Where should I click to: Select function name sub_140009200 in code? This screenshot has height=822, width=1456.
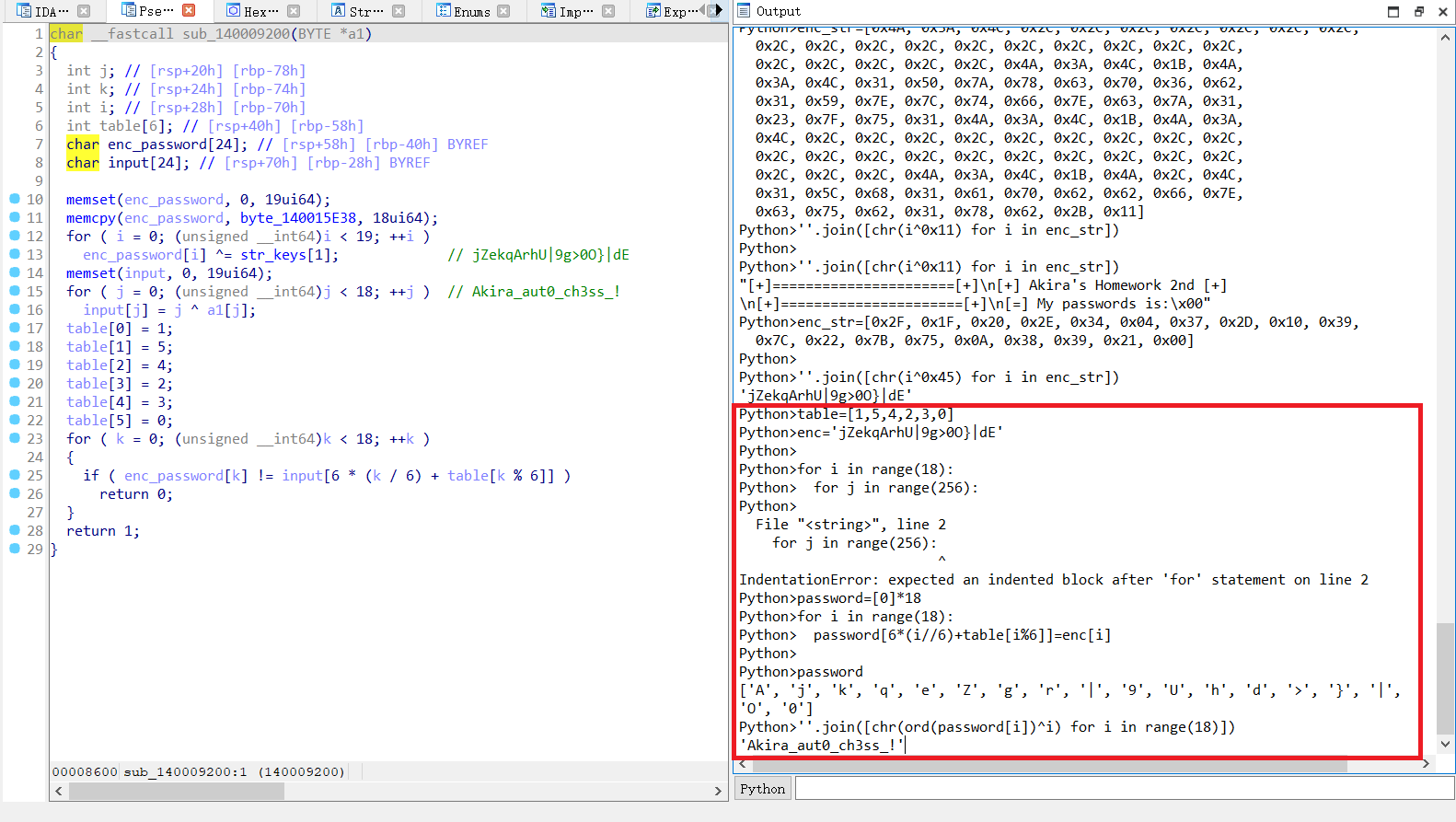click(237, 33)
